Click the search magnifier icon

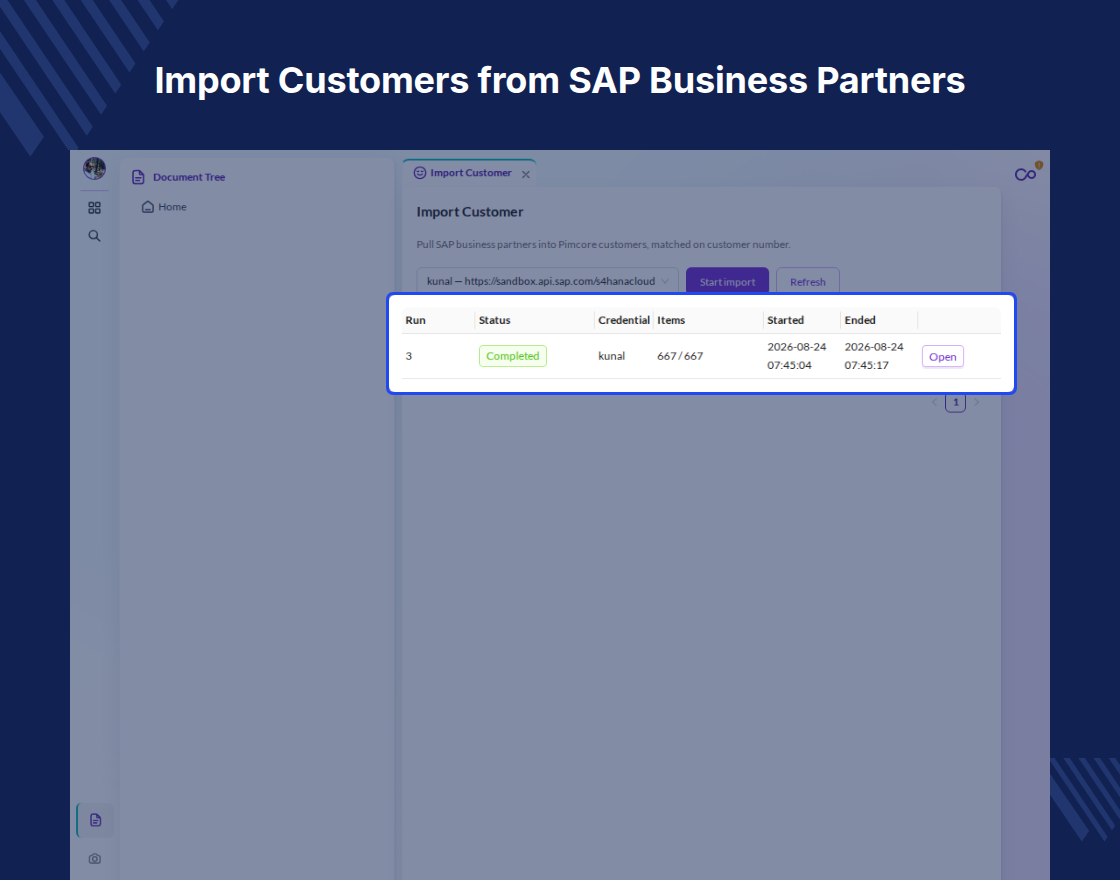(x=94, y=236)
